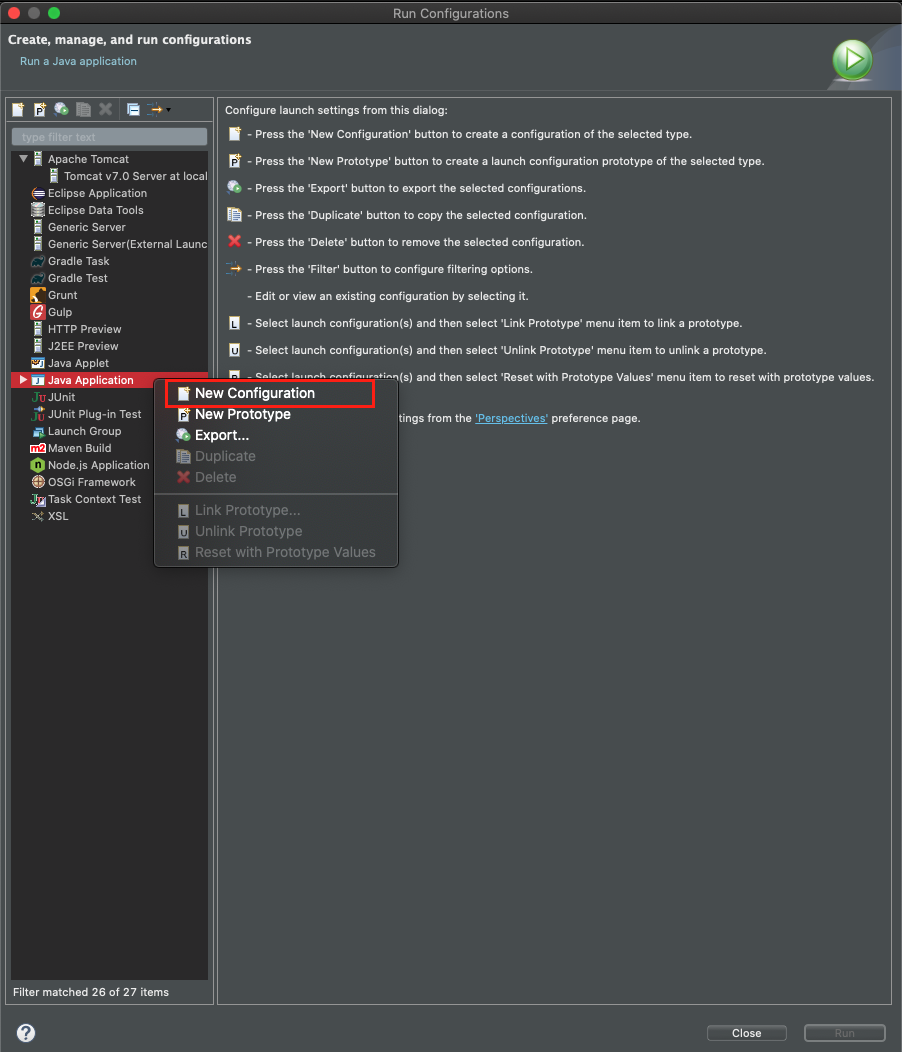The height and width of the screenshot is (1052, 902).
Task: Click the XSL icon in the tree
Action: point(38,516)
